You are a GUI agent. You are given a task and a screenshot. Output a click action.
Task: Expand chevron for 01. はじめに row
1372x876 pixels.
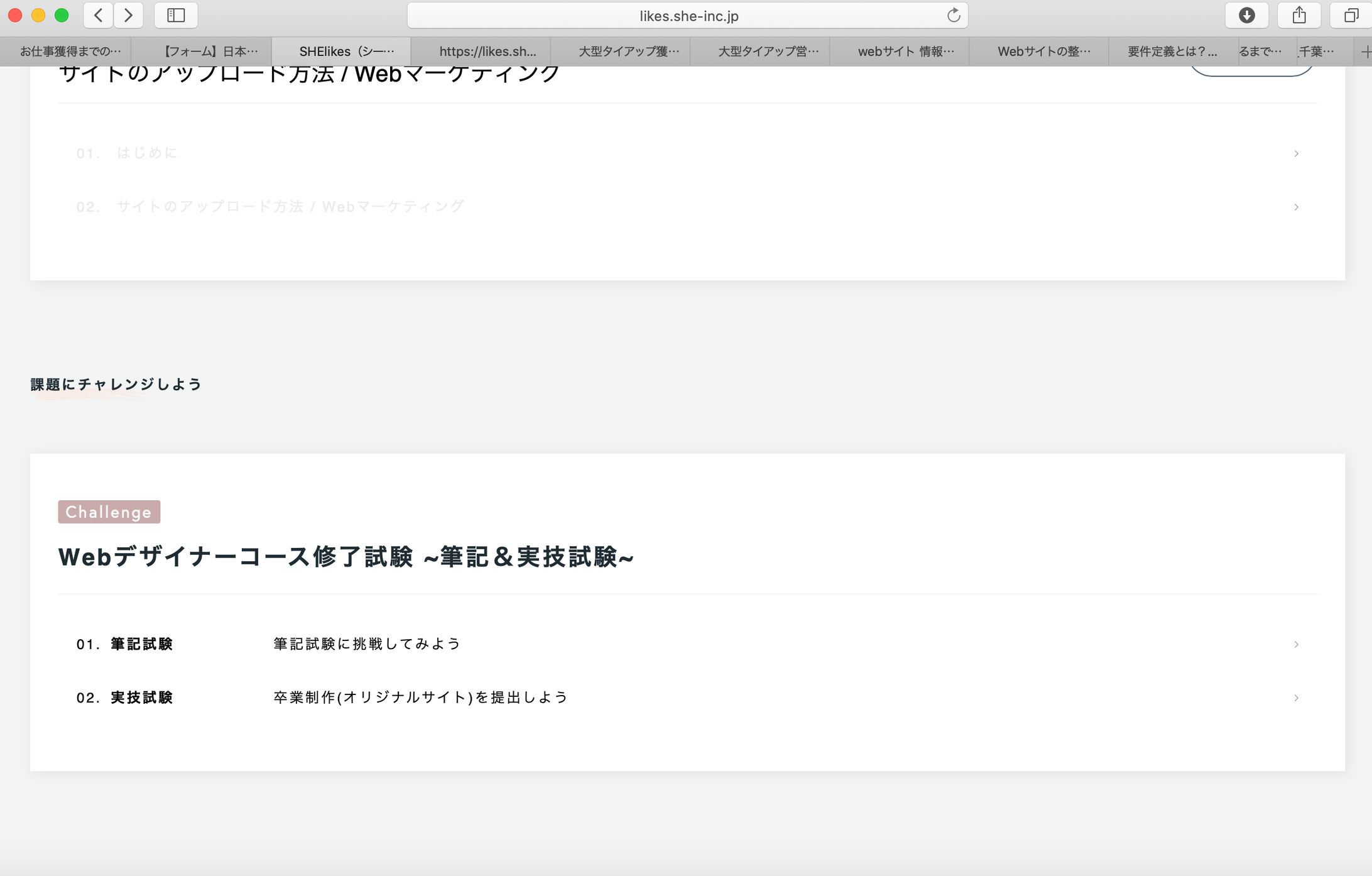click(x=1296, y=153)
